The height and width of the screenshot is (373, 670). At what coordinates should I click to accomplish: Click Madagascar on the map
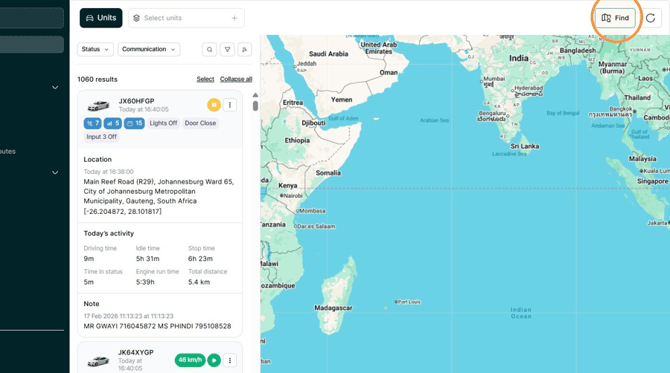(x=333, y=308)
